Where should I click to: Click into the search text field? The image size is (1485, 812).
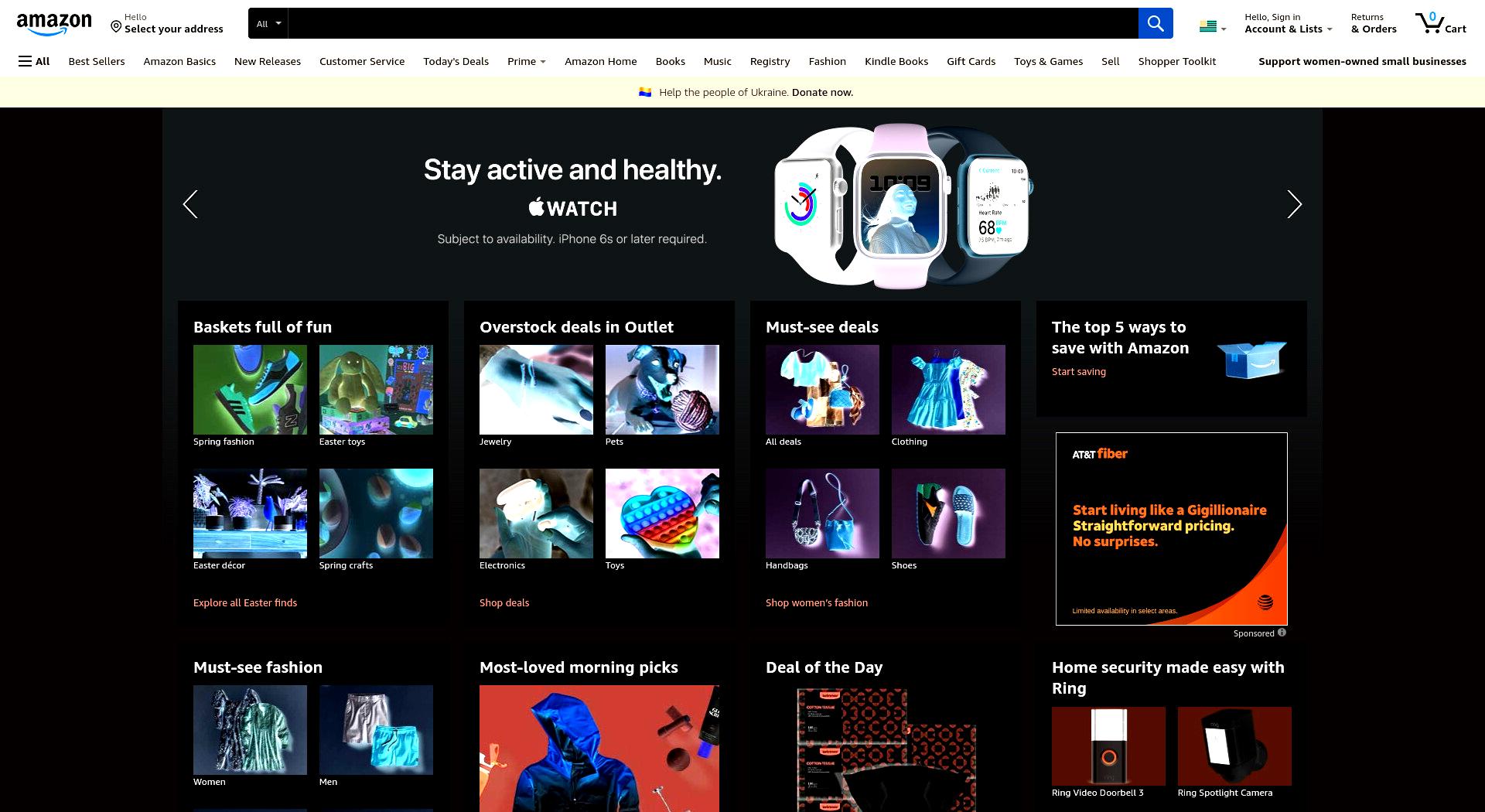pyautogui.click(x=713, y=23)
